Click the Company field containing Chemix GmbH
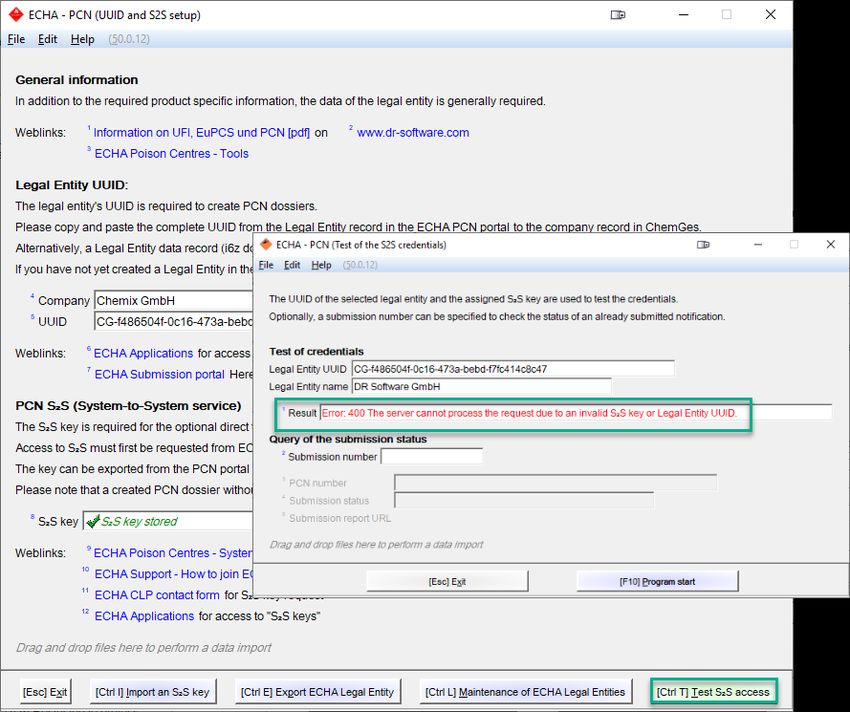The image size is (850, 712). tap(173, 300)
